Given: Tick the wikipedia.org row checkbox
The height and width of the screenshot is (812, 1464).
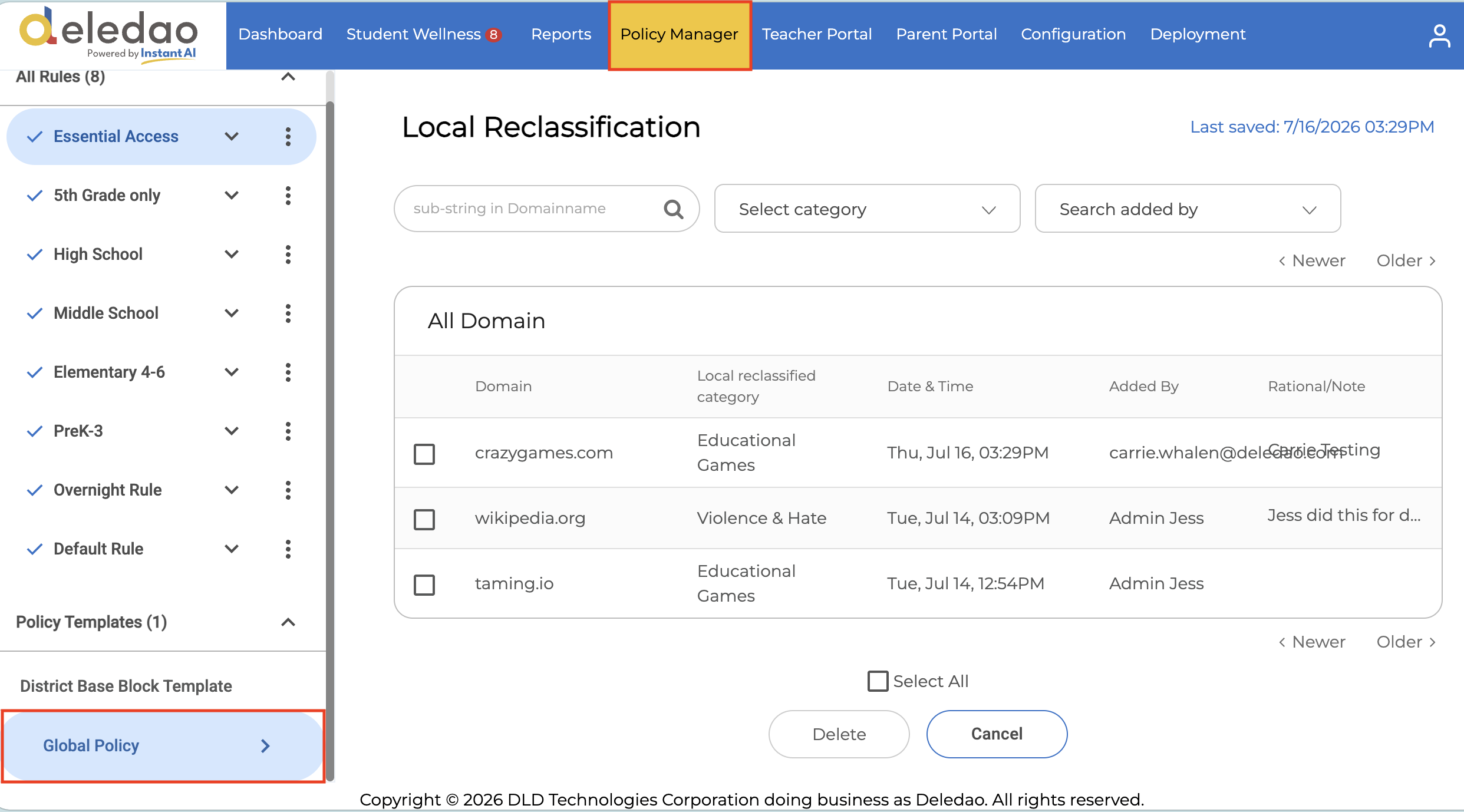Looking at the screenshot, I should coord(424,520).
